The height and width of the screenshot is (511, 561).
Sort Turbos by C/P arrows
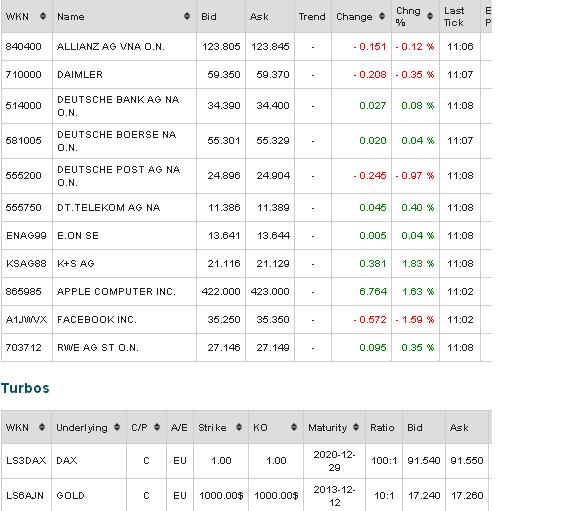[157, 427]
